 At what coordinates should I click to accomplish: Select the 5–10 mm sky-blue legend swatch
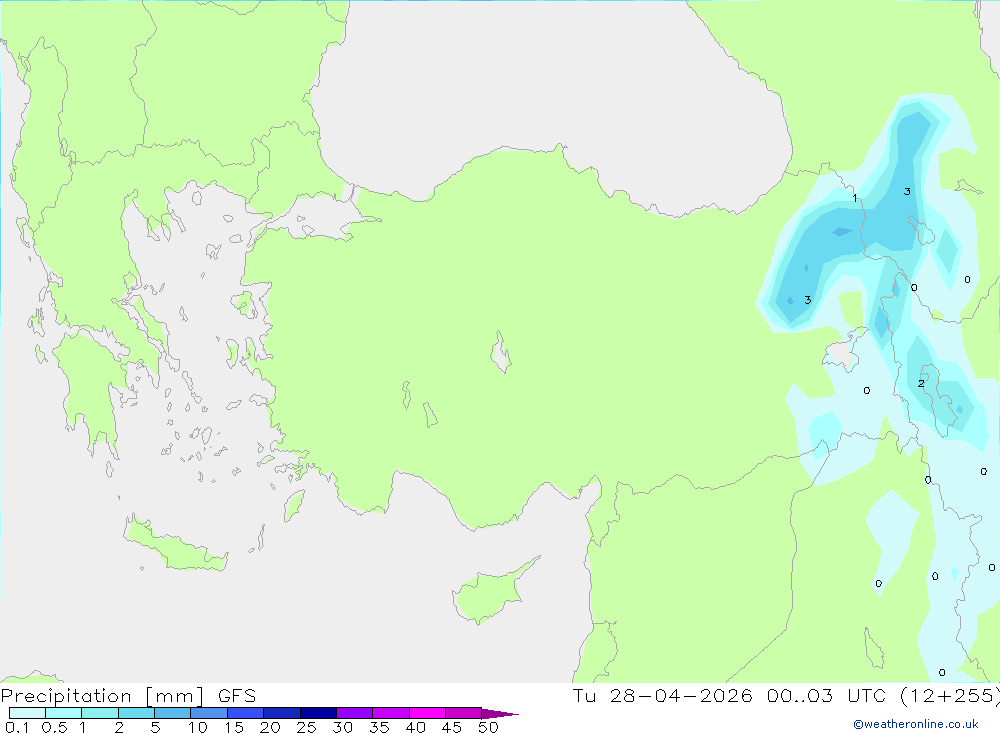(173, 713)
